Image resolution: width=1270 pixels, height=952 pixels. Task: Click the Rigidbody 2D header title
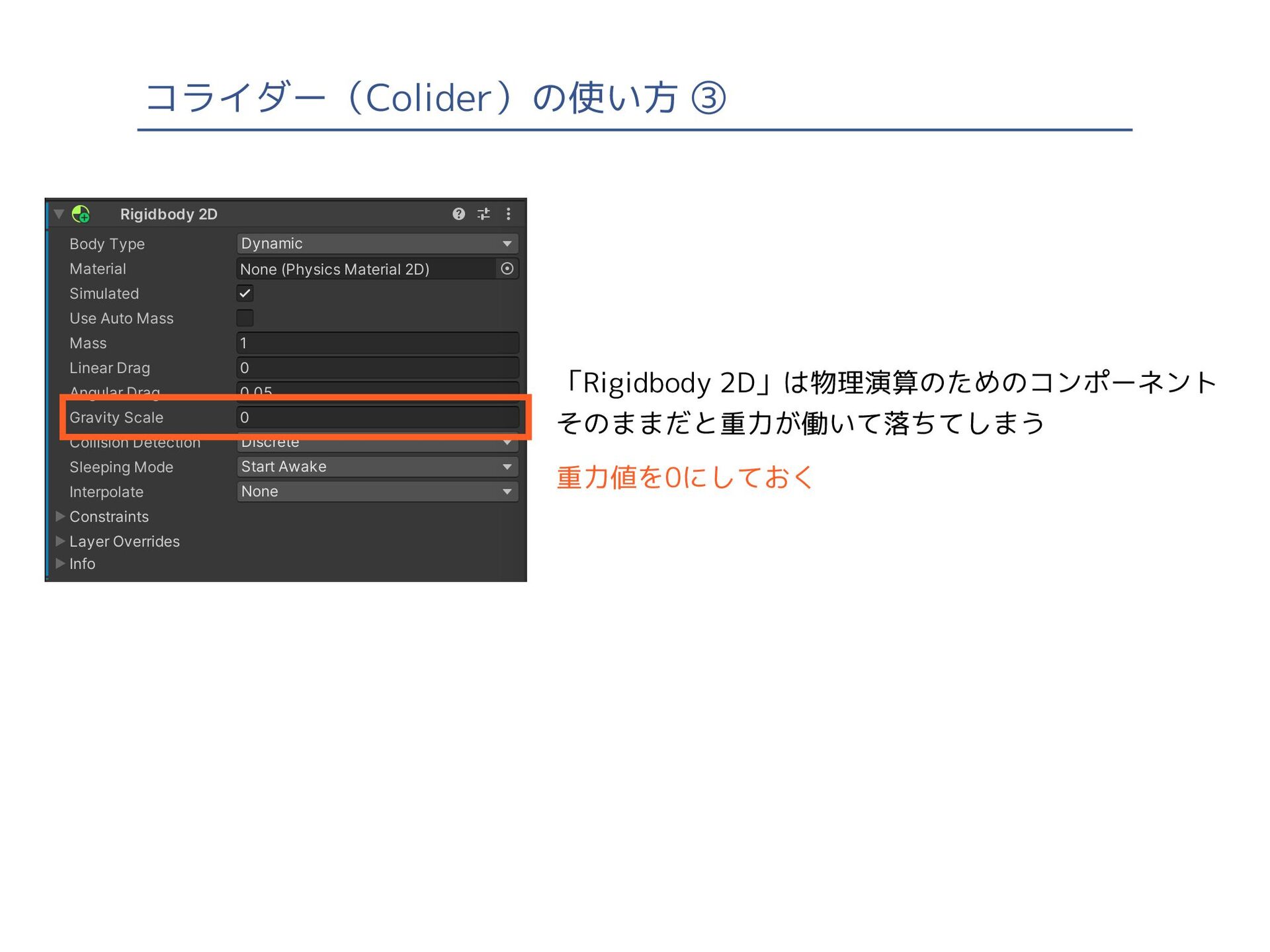(169, 214)
